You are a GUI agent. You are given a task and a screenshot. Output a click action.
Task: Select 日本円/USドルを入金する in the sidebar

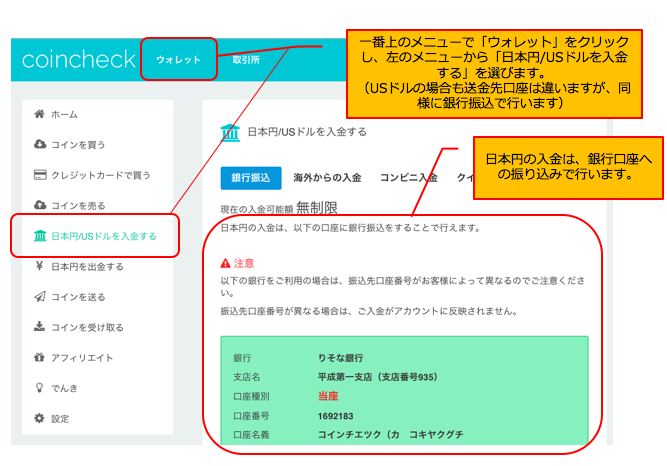coord(104,236)
